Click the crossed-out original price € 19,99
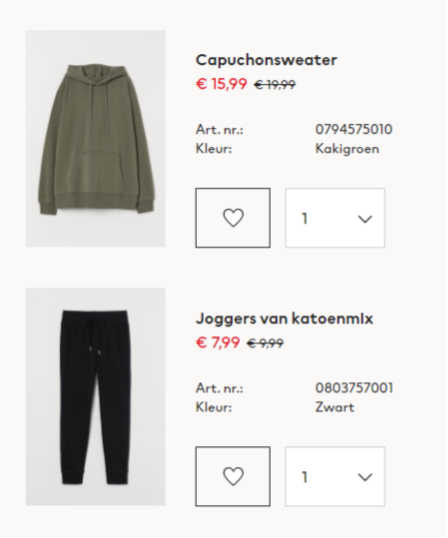 (275, 84)
